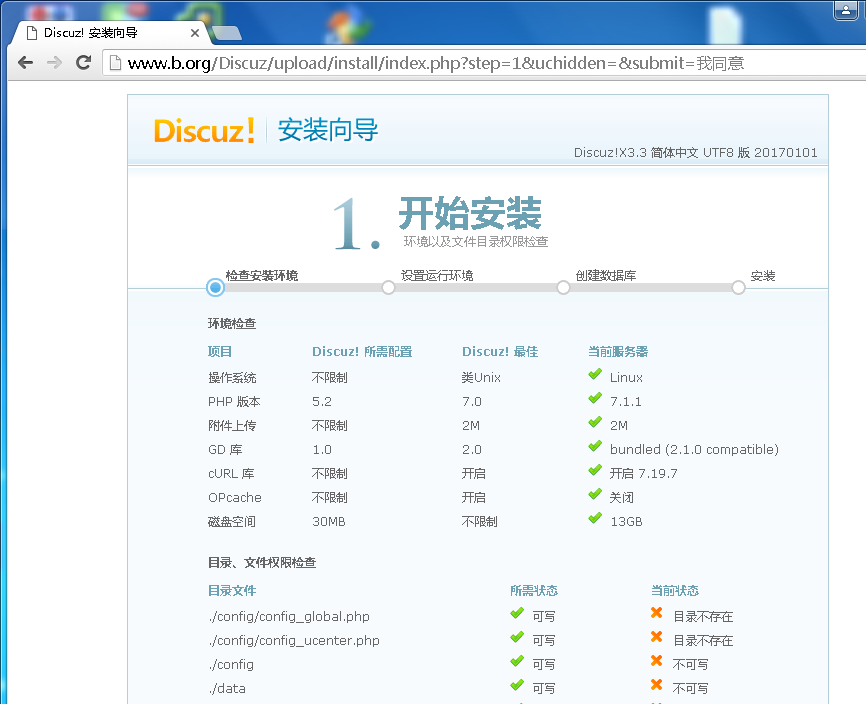Click the 安装 step marker
The height and width of the screenshot is (704, 866).
coord(738,288)
